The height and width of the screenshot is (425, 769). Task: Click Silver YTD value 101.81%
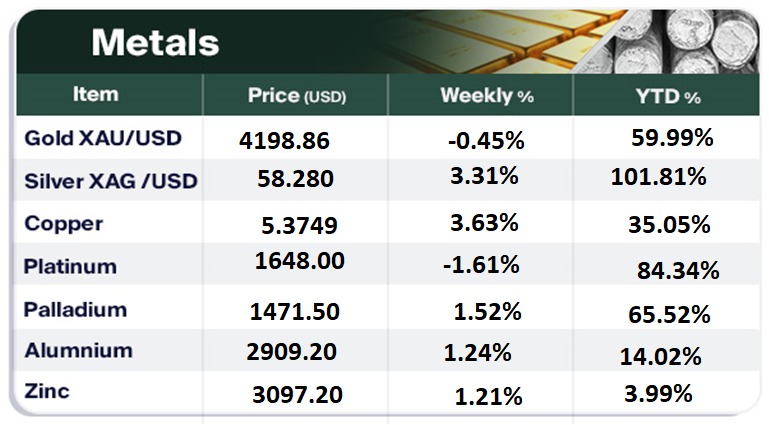(658, 178)
